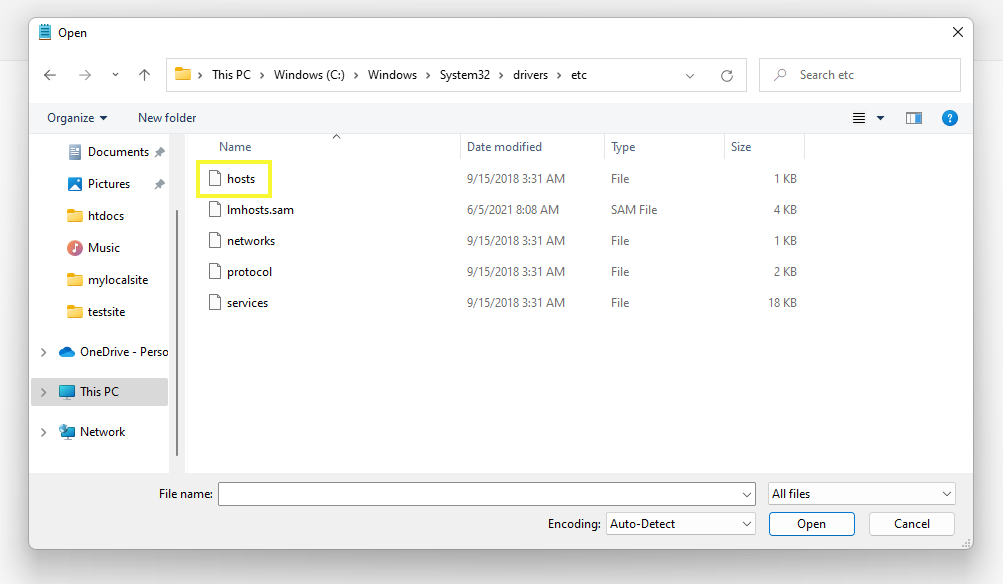Go up one folder level
Image resolution: width=1003 pixels, height=584 pixels.
(x=145, y=75)
